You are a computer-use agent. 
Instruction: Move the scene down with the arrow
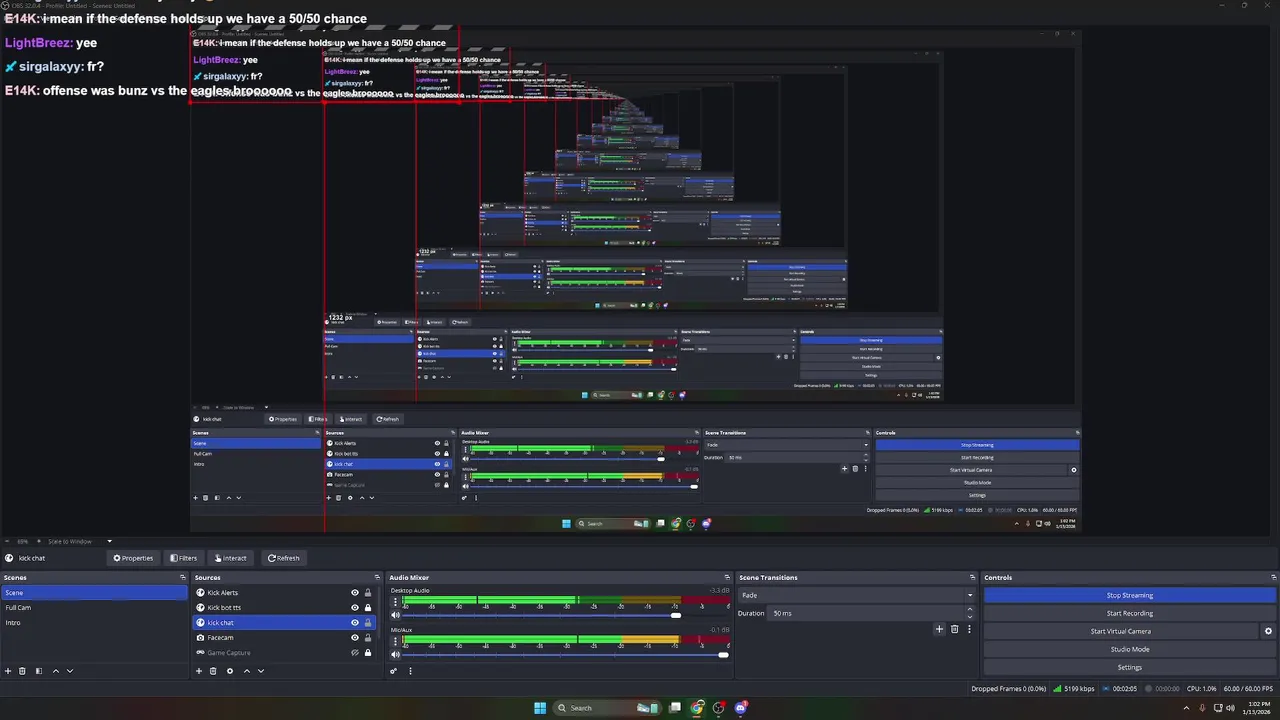pyautogui.click(x=70, y=671)
